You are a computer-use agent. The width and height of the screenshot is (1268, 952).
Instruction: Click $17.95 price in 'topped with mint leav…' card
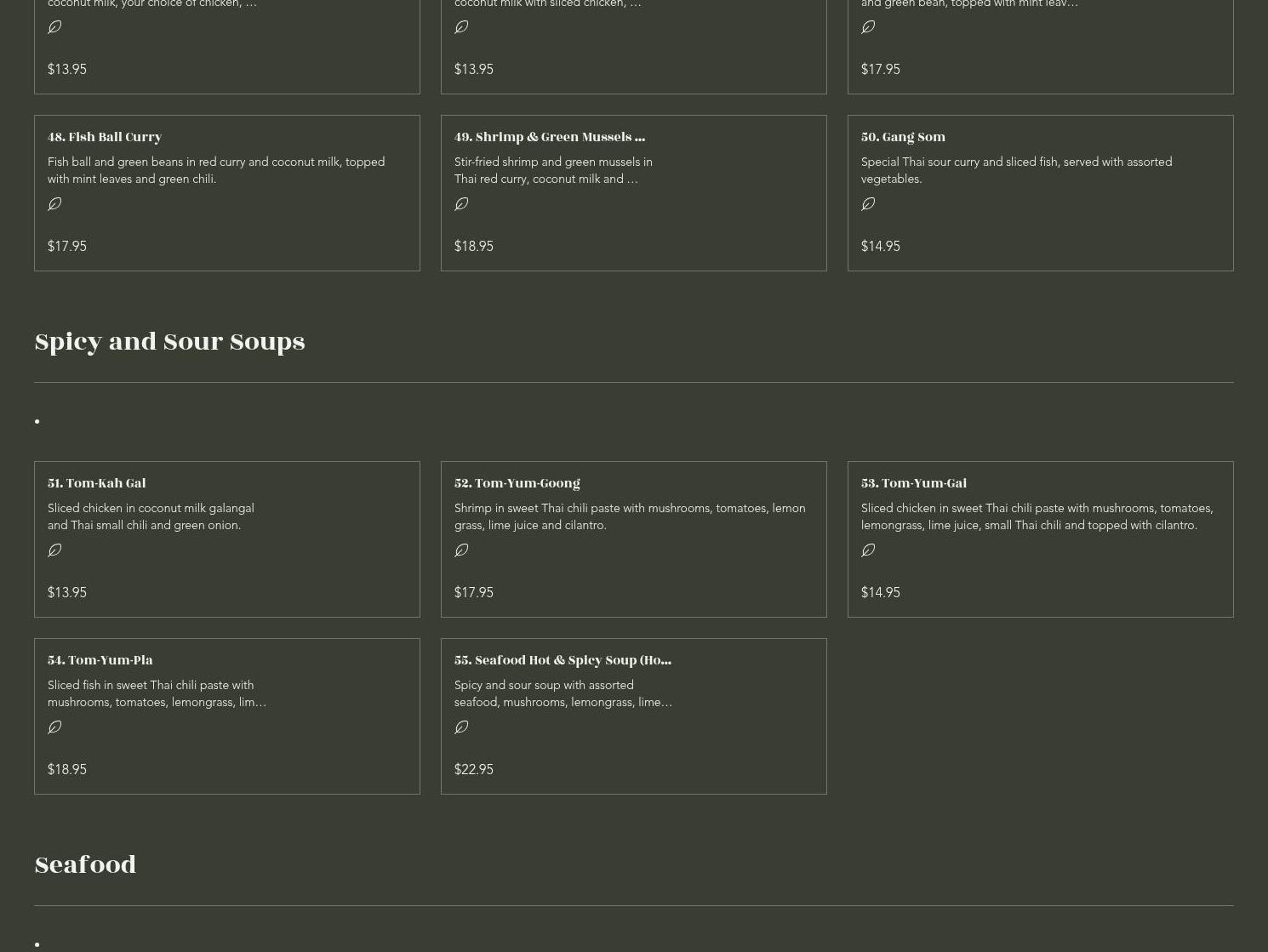pos(881,69)
